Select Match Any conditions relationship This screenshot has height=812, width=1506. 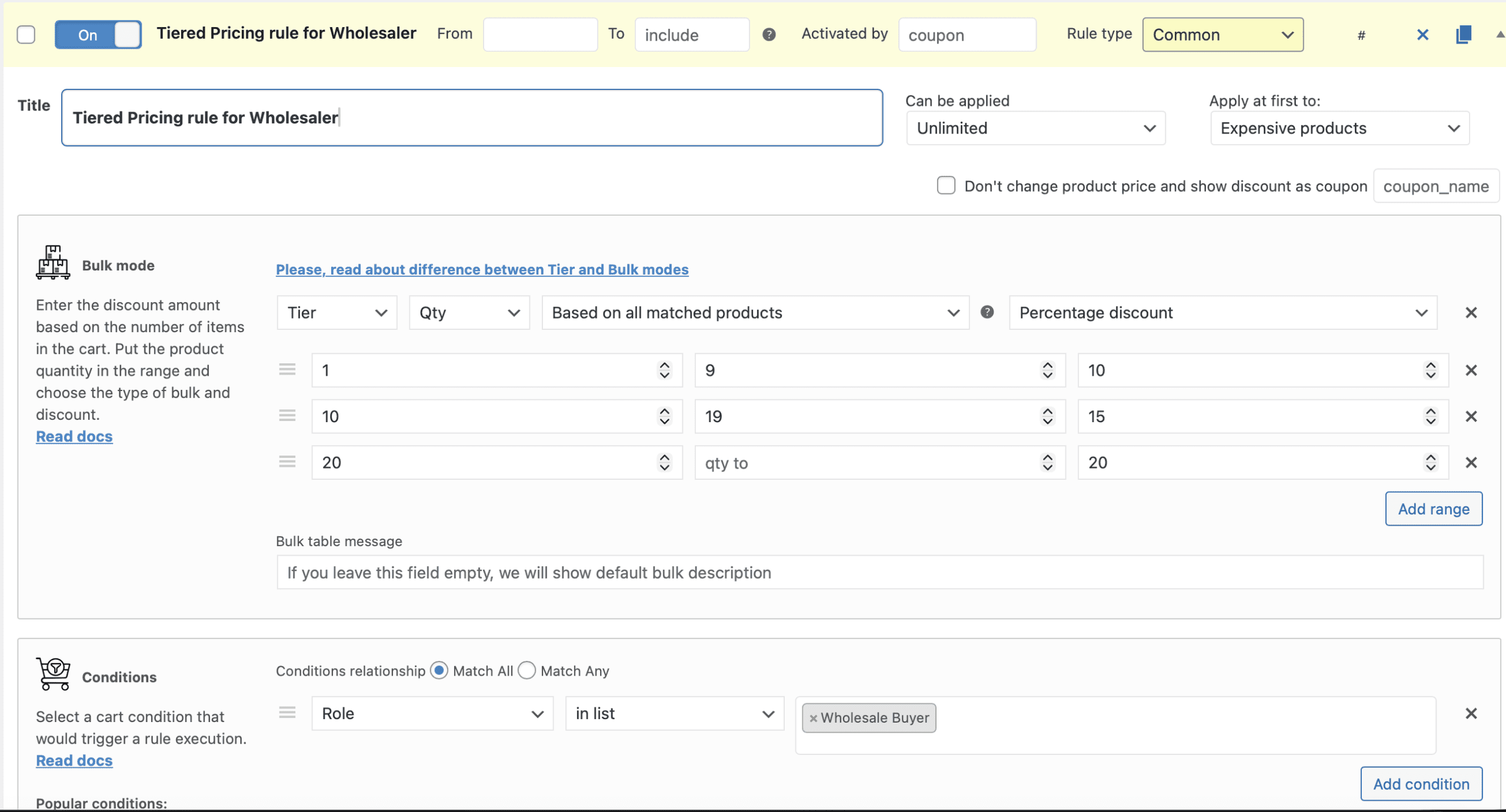(527, 670)
